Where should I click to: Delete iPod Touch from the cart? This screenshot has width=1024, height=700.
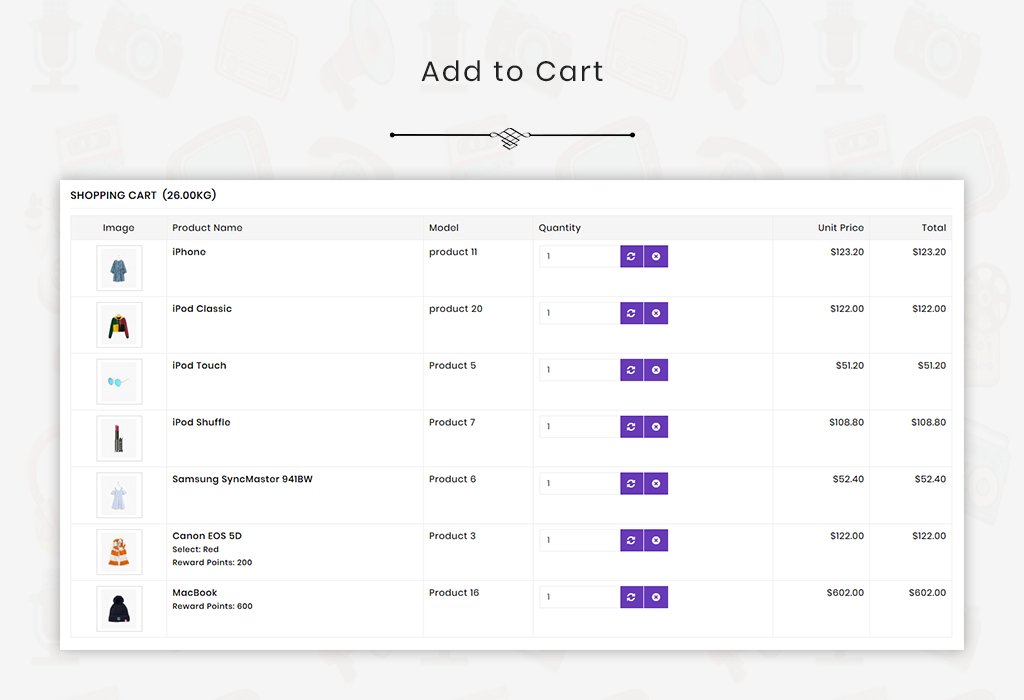click(x=656, y=370)
